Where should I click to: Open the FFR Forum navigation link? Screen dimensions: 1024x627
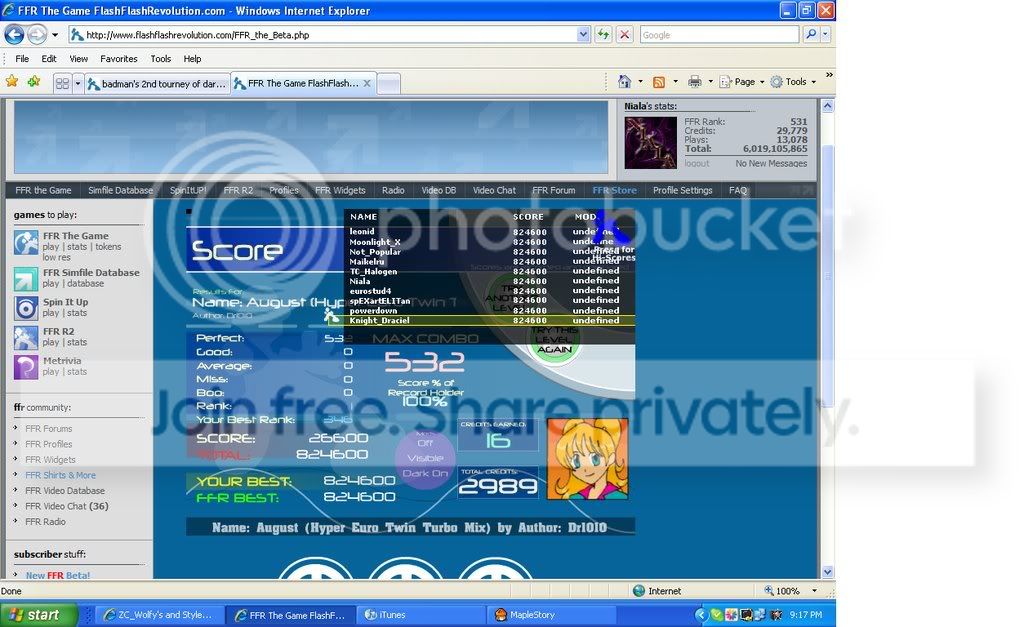coord(553,190)
